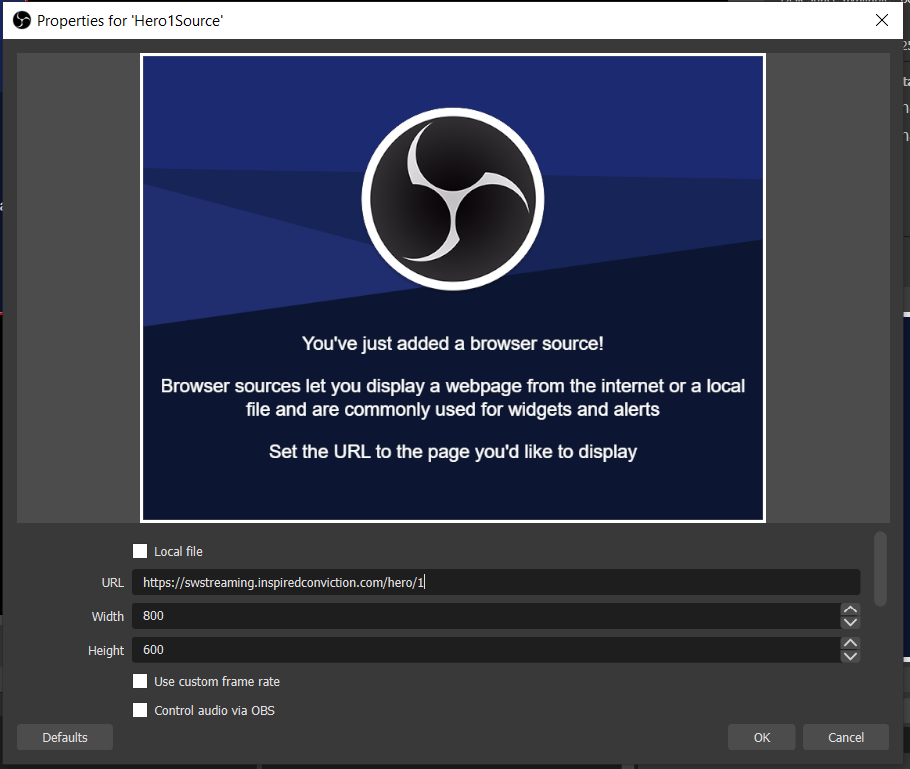The image size is (910, 769).
Task: Close the Hero1Source properties dialog
Action: [882, 20]
